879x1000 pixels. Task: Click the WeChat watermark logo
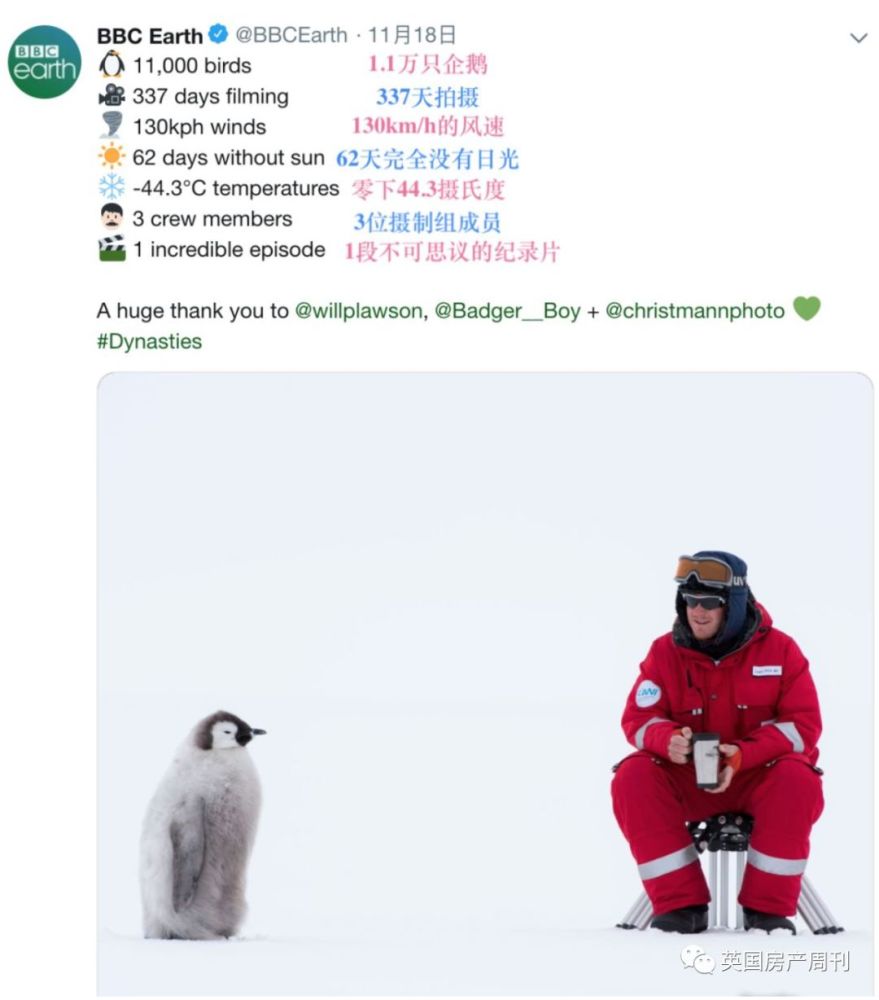point(697,960)
